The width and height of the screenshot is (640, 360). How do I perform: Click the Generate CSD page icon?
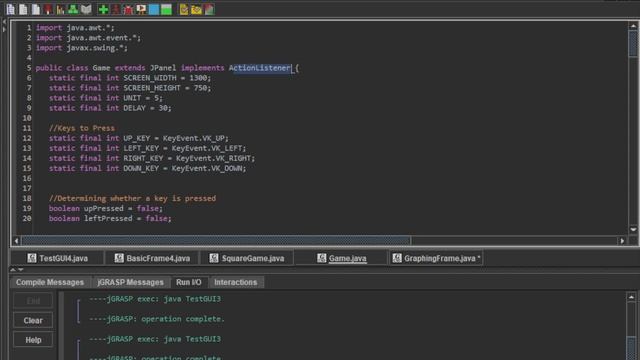(x=11, y=9)
